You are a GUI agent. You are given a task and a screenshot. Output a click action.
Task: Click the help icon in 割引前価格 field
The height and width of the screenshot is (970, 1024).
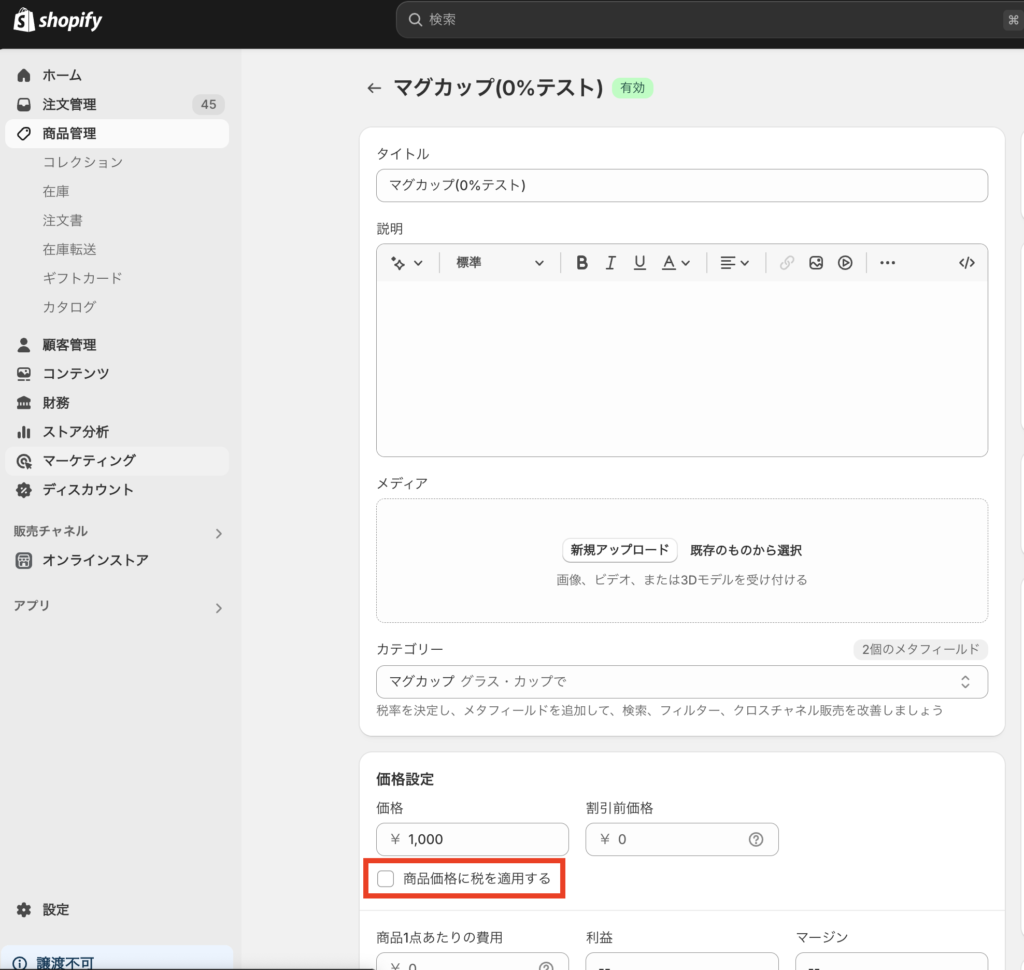pyautogui.click(x=756, y=839)
